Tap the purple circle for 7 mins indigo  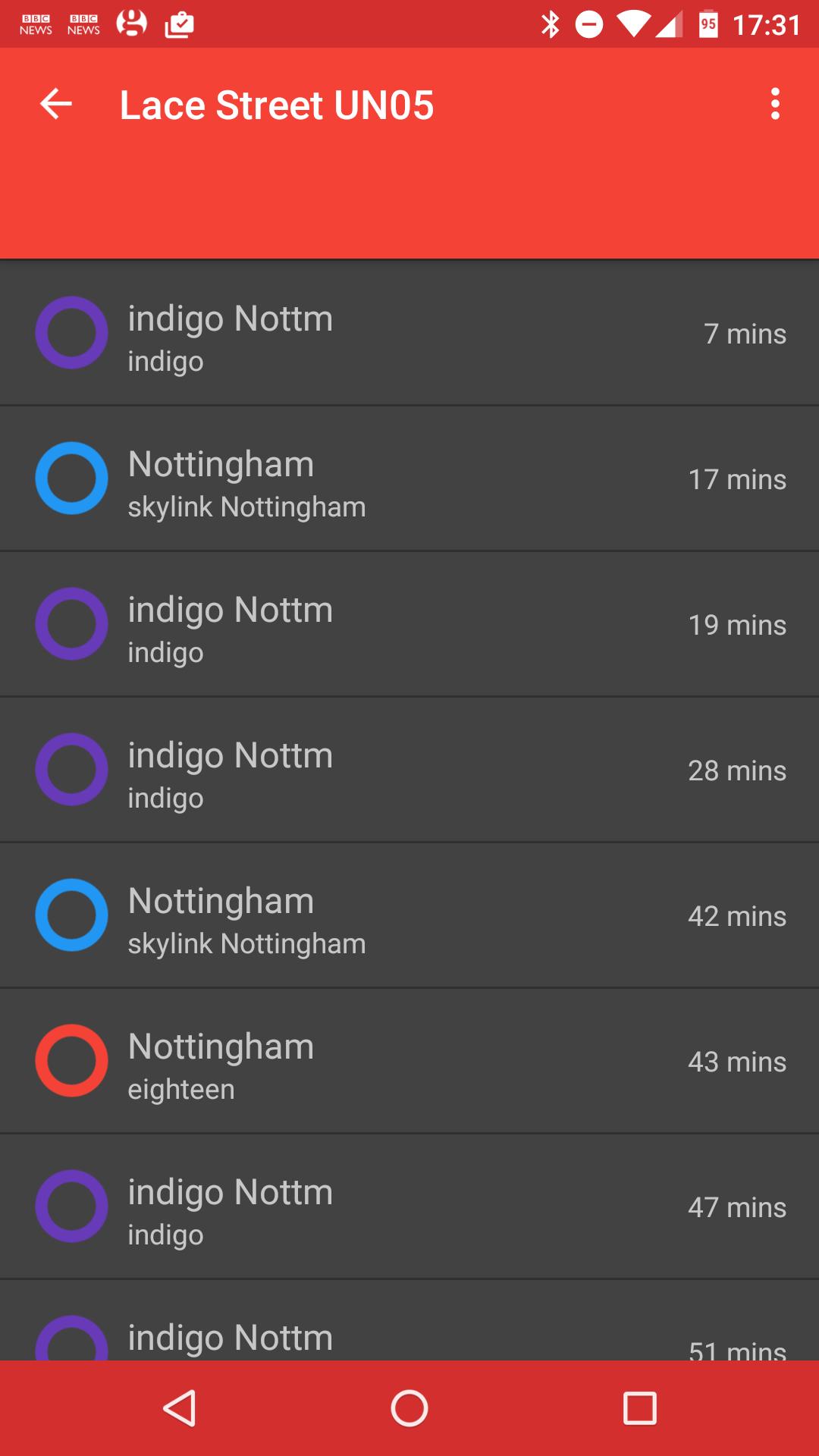[72, 333]
